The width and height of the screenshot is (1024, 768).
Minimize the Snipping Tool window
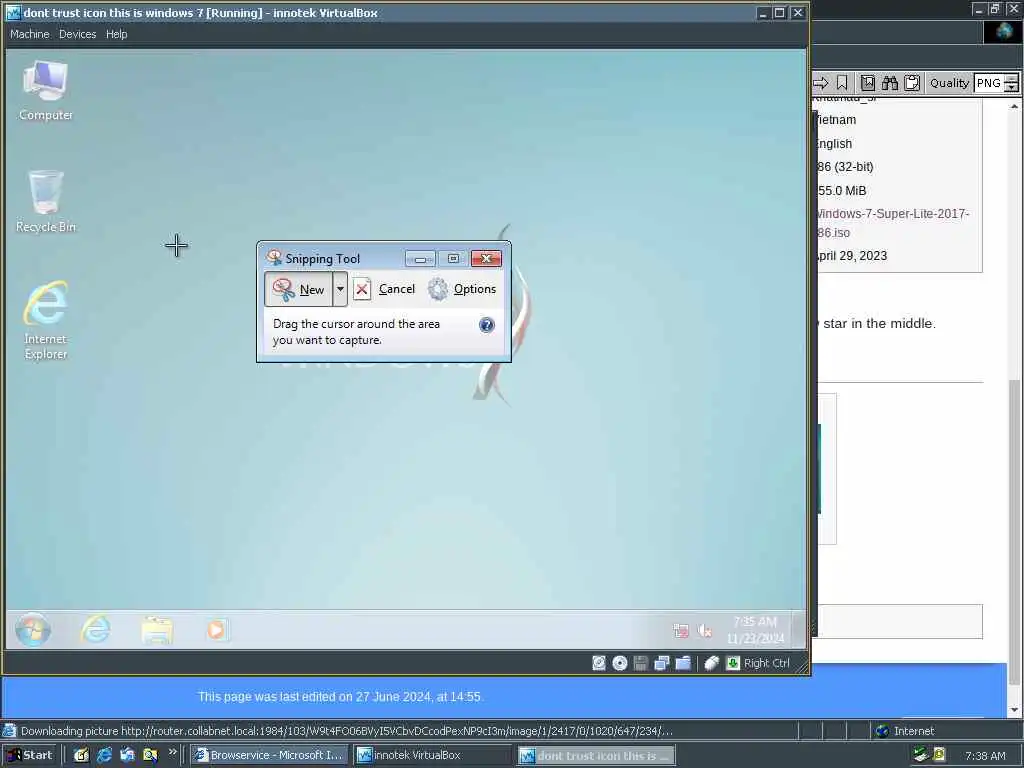420,259
